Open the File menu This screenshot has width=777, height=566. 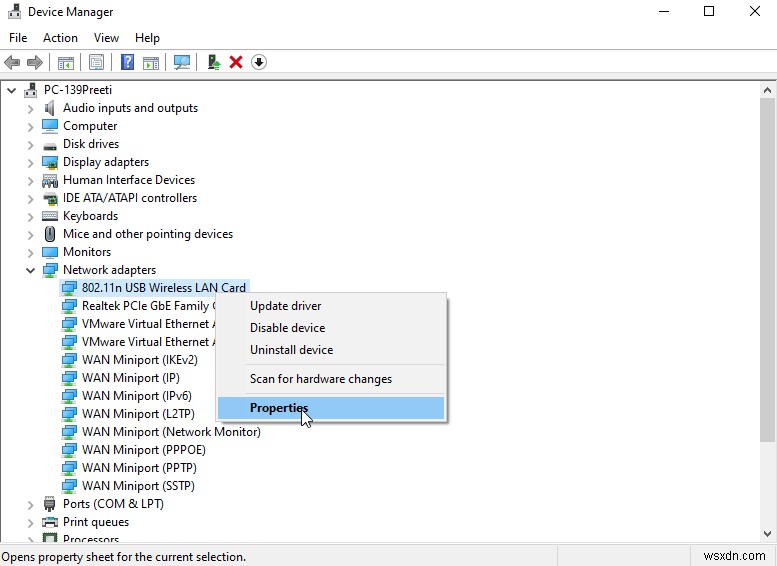(x=18, y=38)
